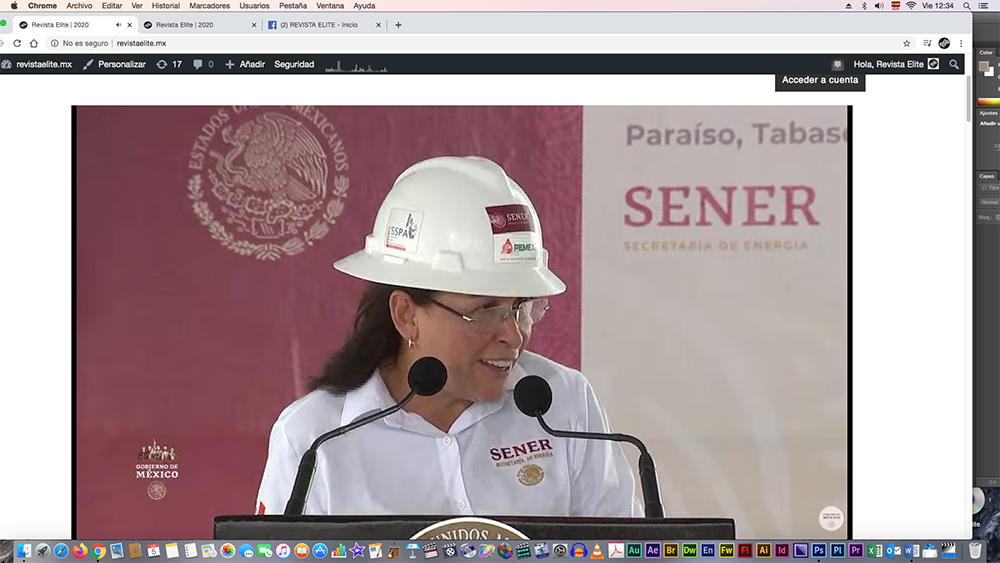The width and height of the screenshot is (1000, 563).
Task: Open Chrome media controls icon
Action: pos(927,43)
